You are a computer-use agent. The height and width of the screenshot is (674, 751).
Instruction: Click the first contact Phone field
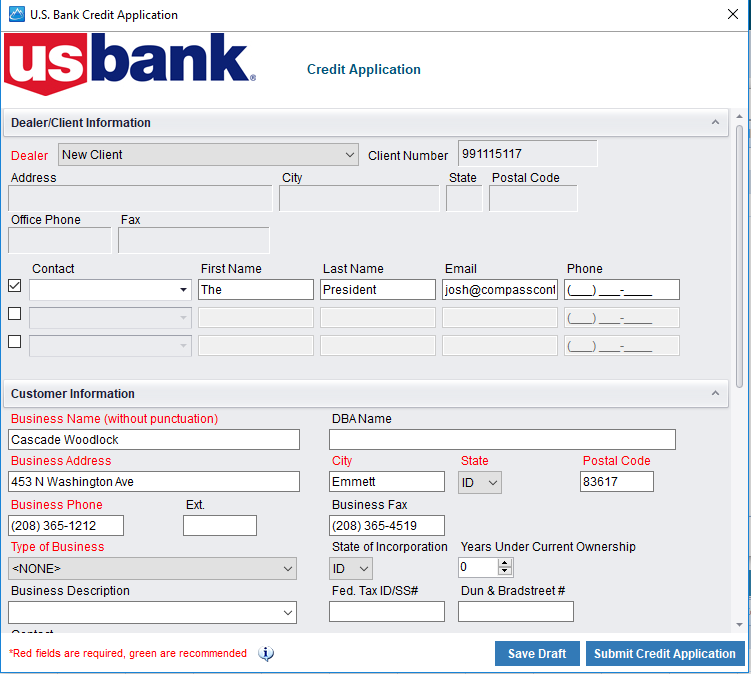pos(622,290)
